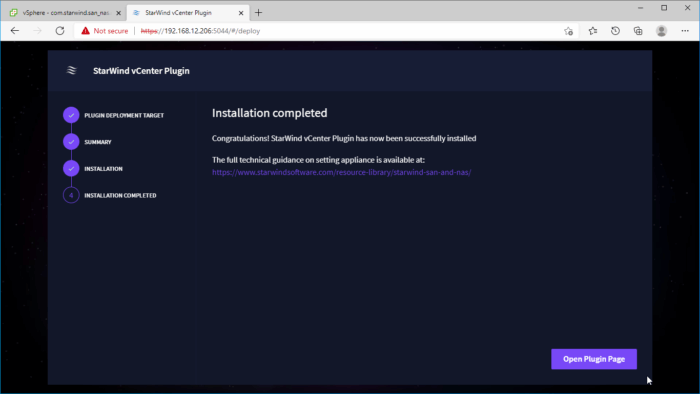Image resolution: width=700 pixels, height=394 pixels.
Task: Open the browser profile avatar
Action: pyautogui.click(x=661, y=31)
